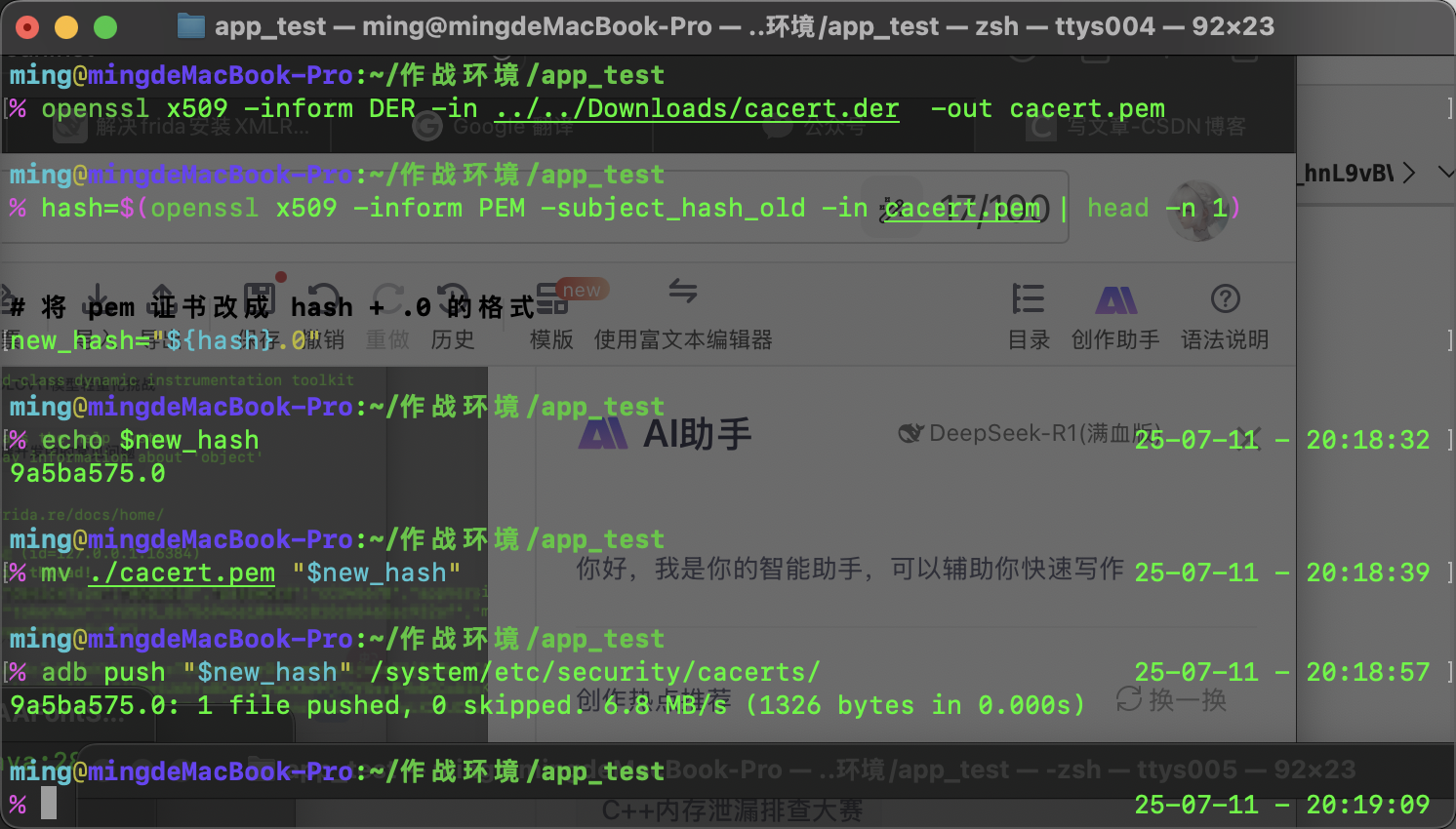Click the right chevron after _hnL9vB\ text
The height and width of the screenshot is (829, 1456).
[x=1408, y=173]
